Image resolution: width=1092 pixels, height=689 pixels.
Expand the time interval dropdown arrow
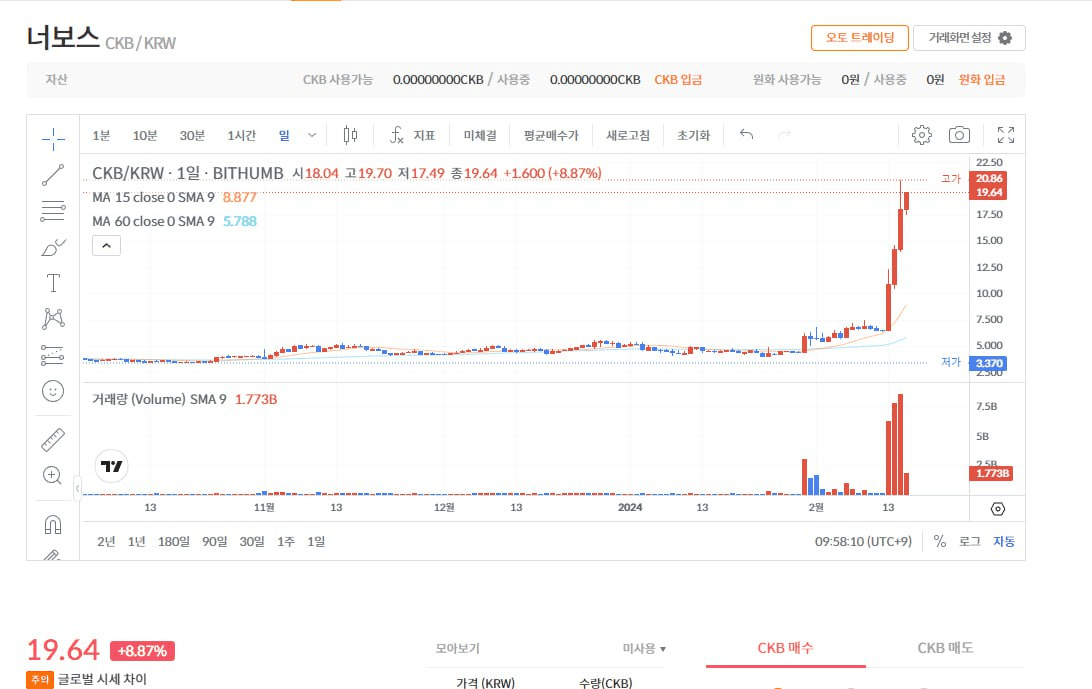click(x=312, y=135)
